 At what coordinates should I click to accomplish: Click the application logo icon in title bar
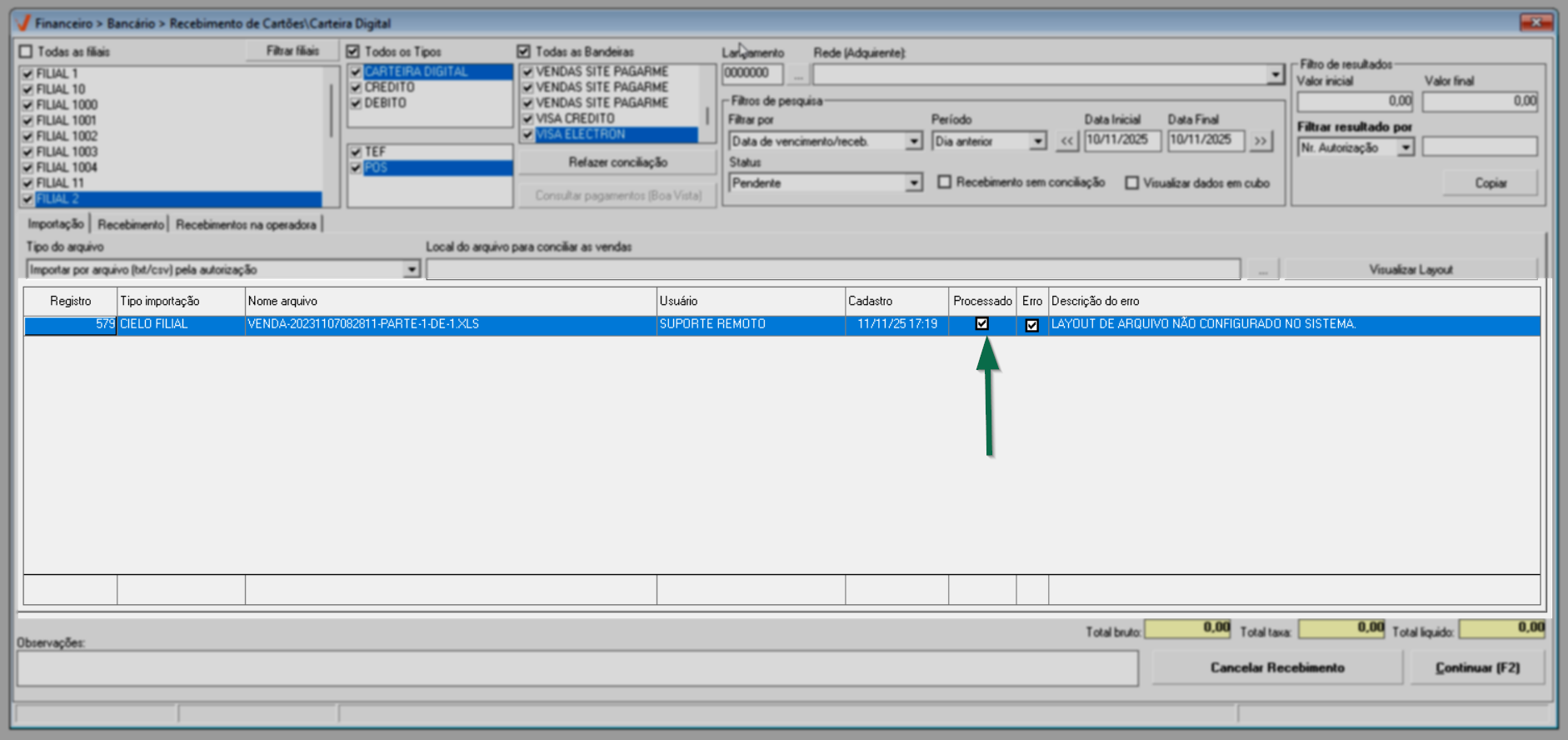coord(22,22)
